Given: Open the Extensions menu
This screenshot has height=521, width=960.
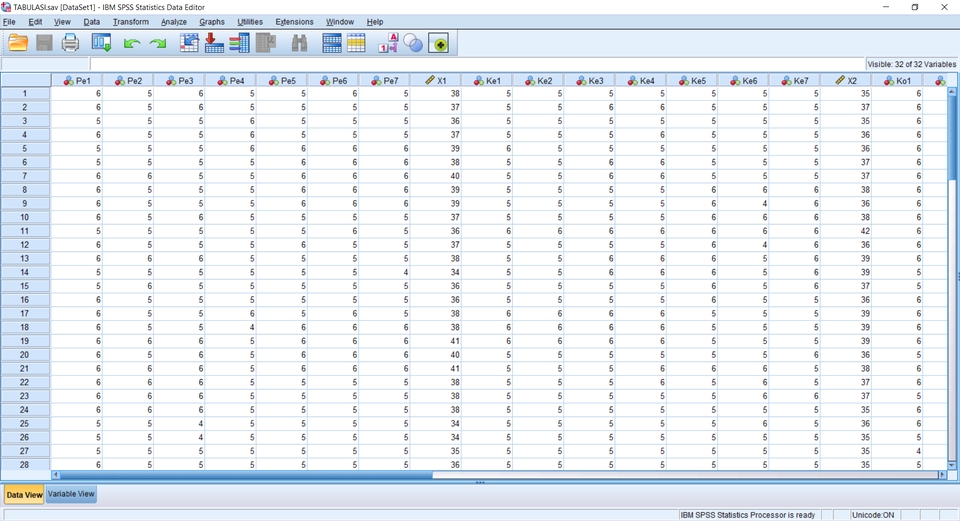Looking at the screenshot, I should coord(294,21).
